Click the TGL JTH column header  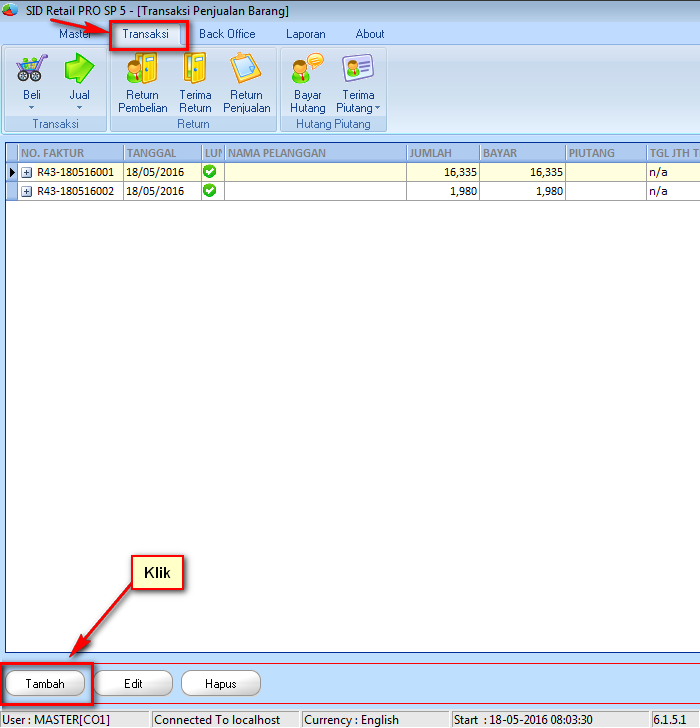[673, 153]
